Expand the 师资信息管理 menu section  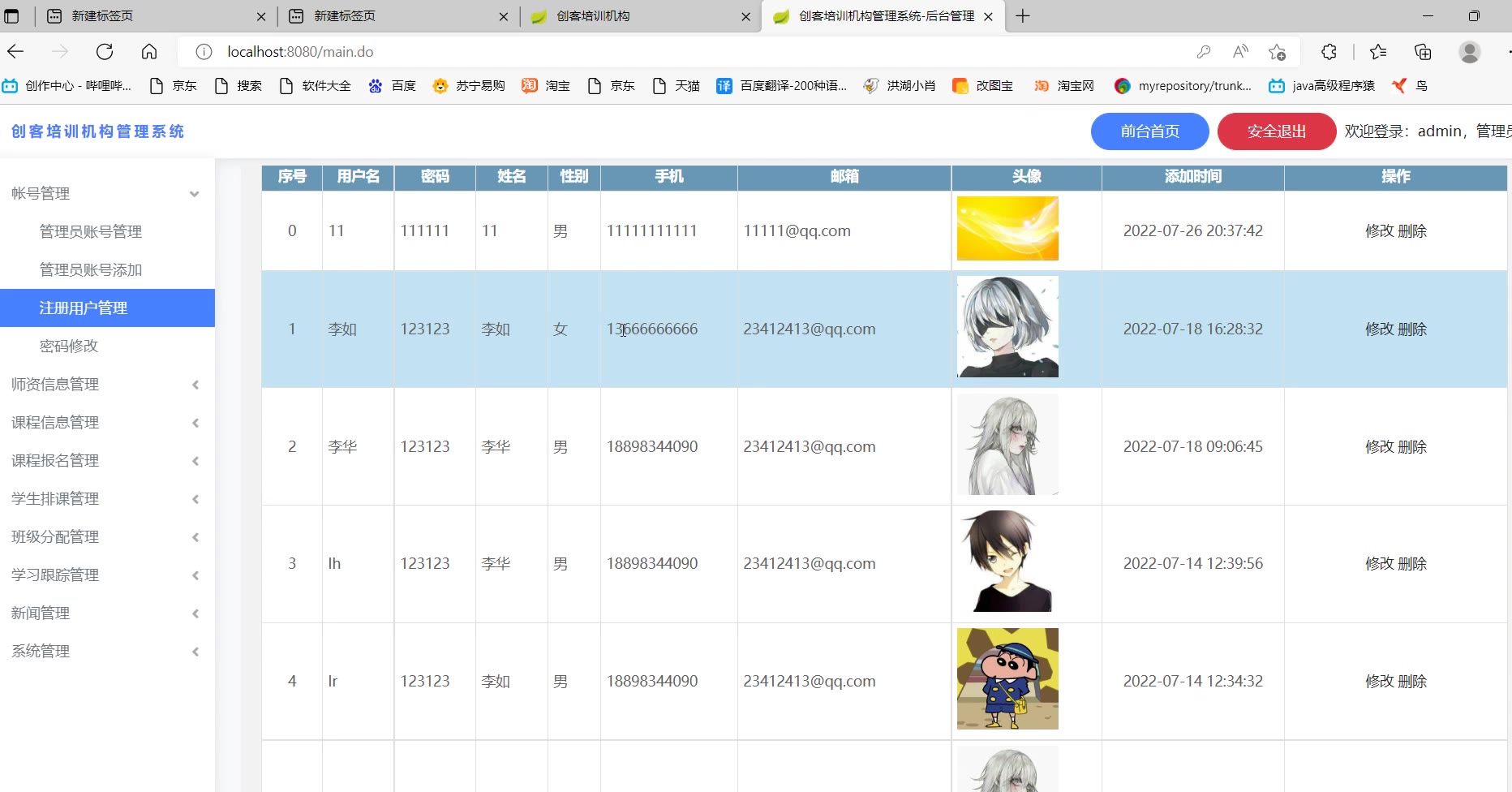click(x=107, y=384)
